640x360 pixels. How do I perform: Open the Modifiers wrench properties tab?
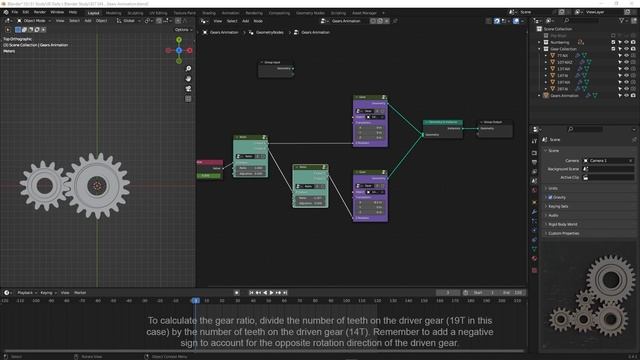pyautogui.click(x=534, y=212)
